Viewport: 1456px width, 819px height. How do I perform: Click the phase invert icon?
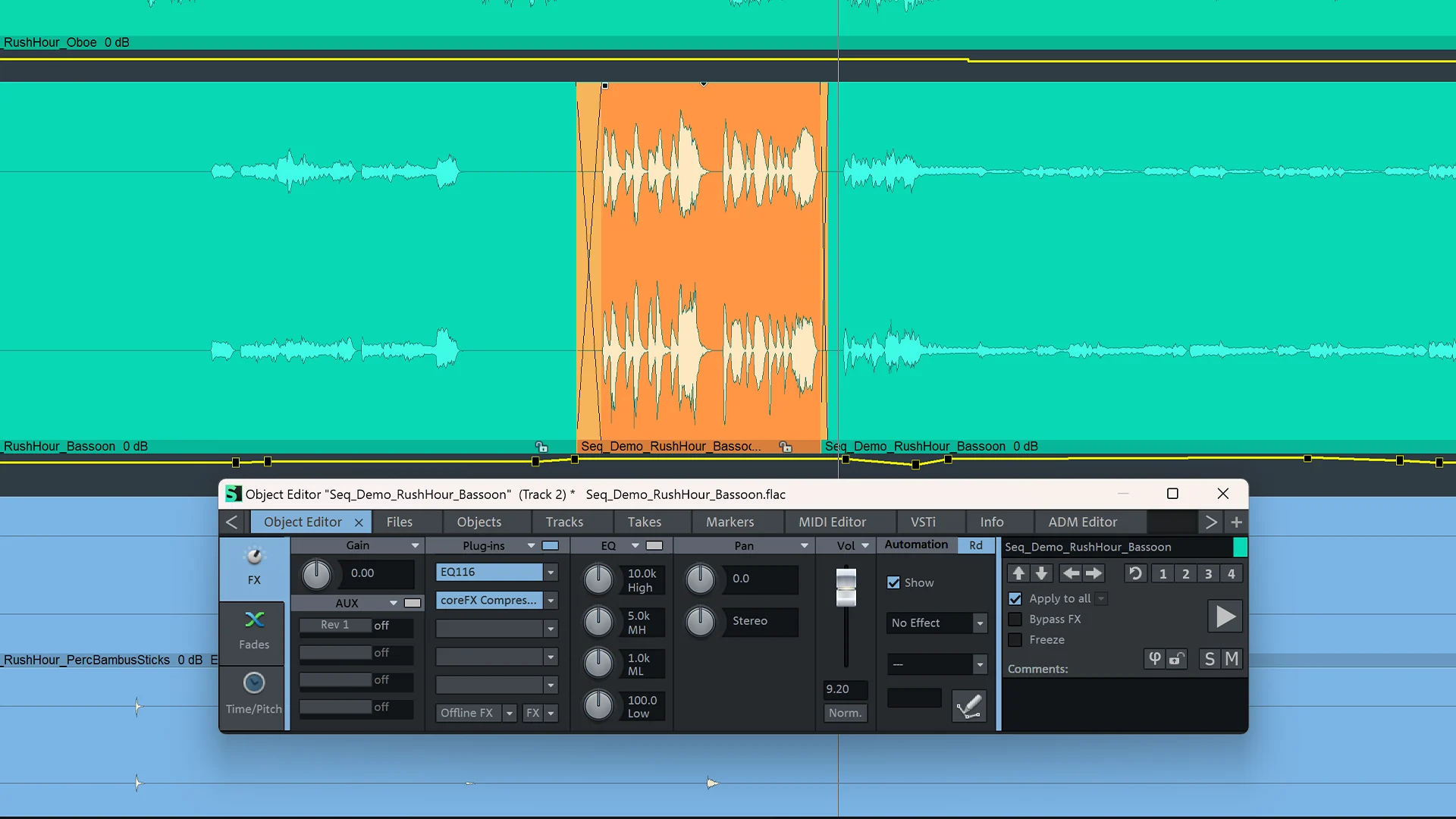click(x=1154, y=659)
